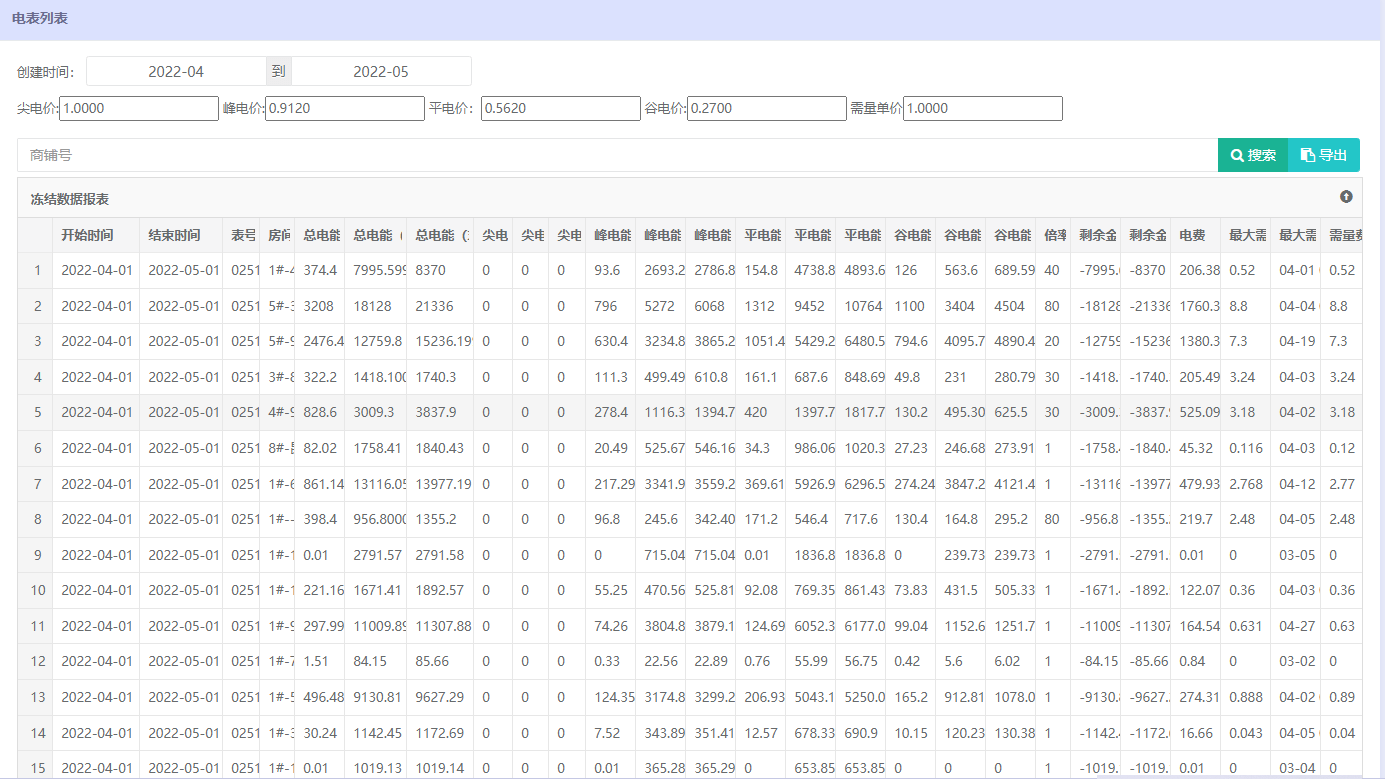Click the 倍率 column header
Viewport: 1385px width, 779px height.
[x=1053, y=235]
